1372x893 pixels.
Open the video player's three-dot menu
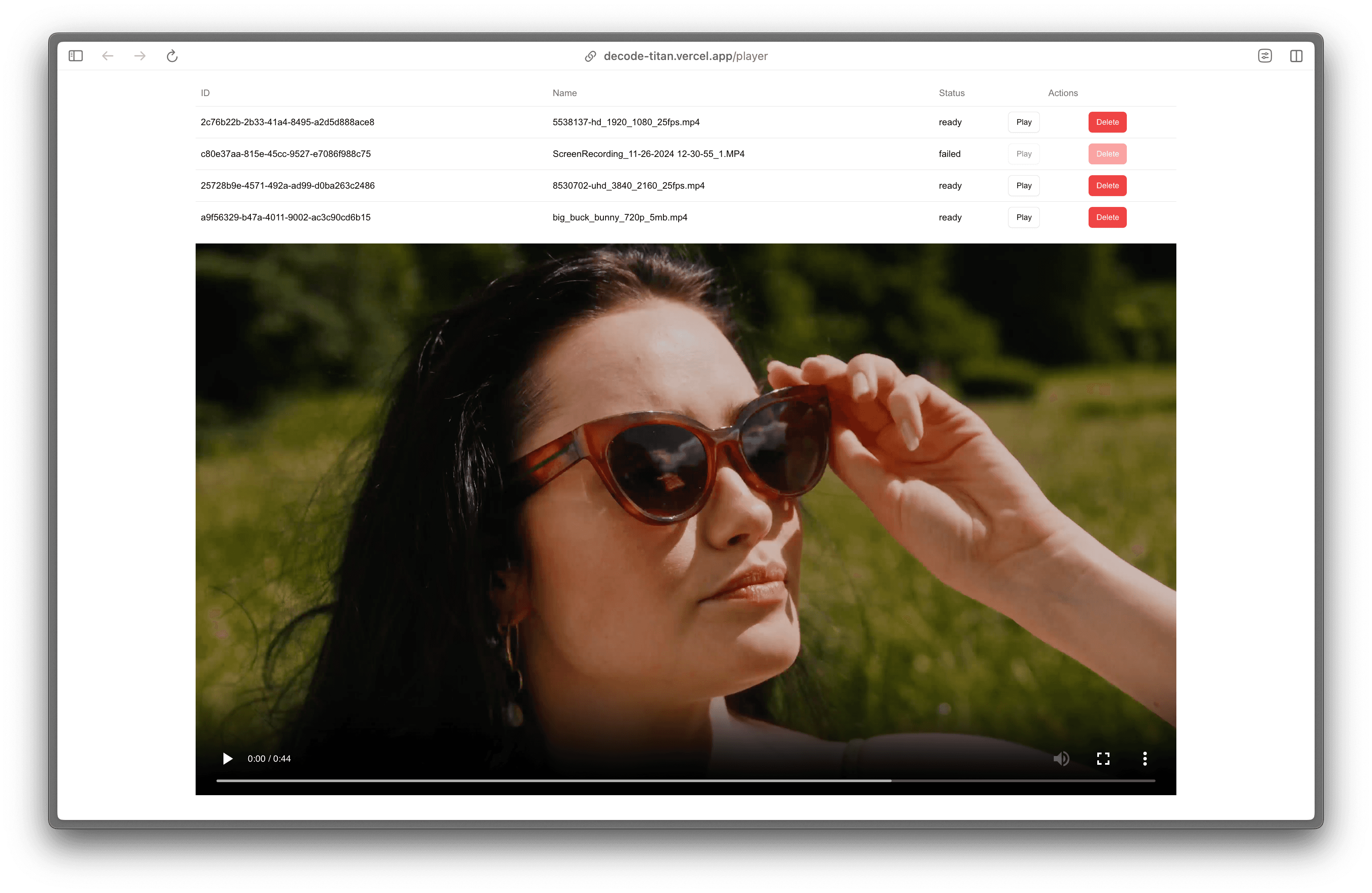point(1145,759)
